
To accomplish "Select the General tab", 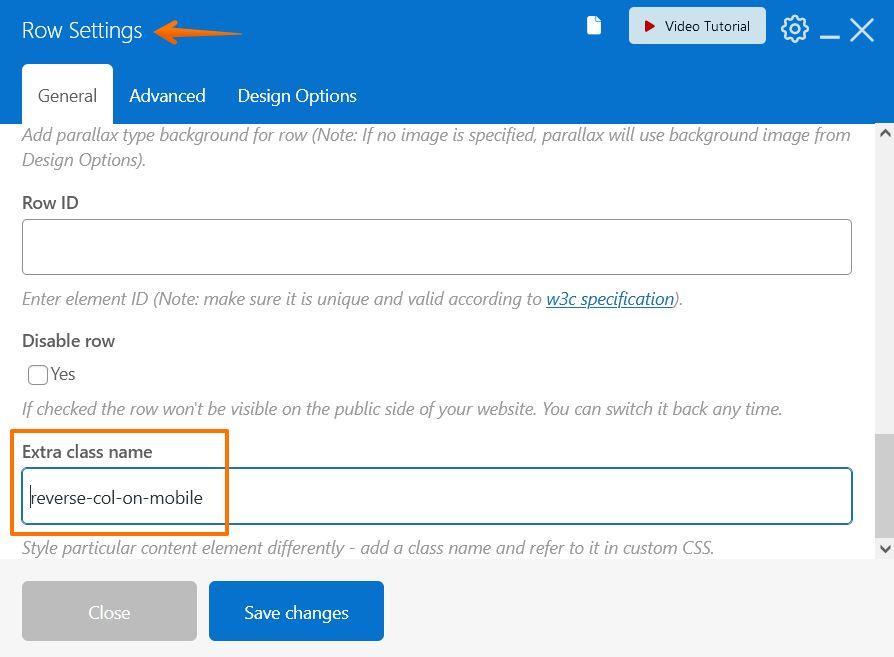I will click(67, 95).
